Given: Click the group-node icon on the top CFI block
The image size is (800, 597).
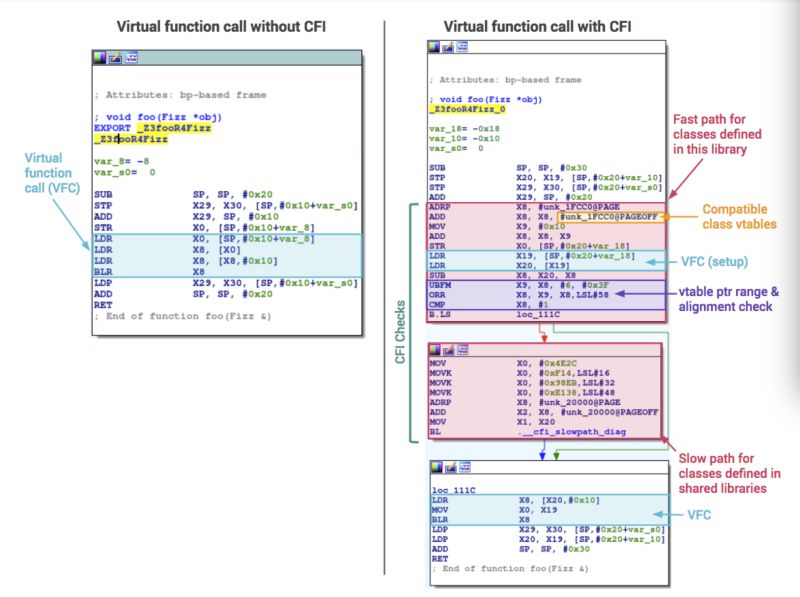Looking at the screenshot, I should [462, 46].
